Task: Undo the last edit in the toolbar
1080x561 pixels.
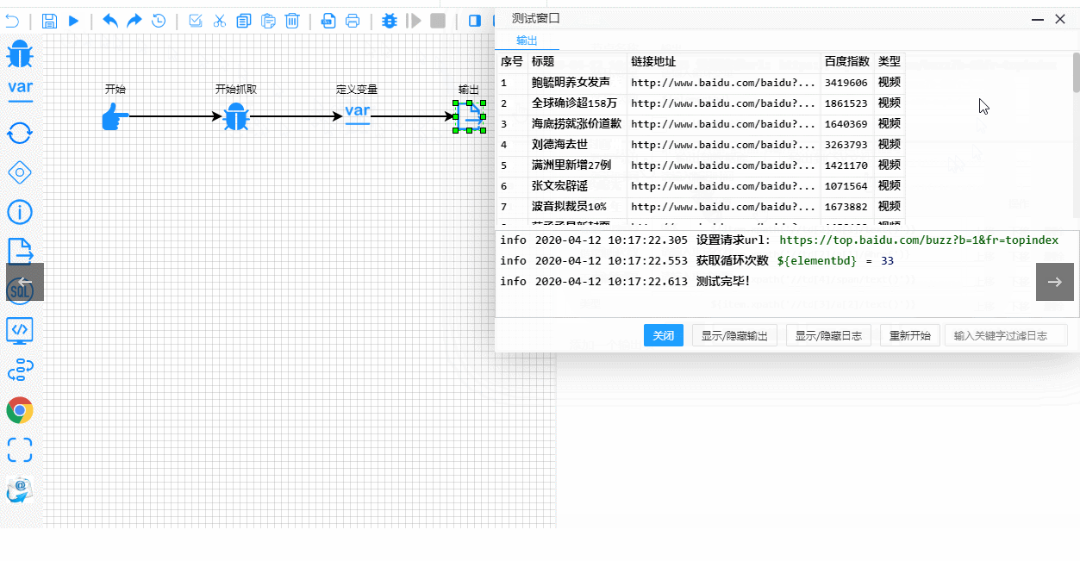Action: [x=110, y=21]
